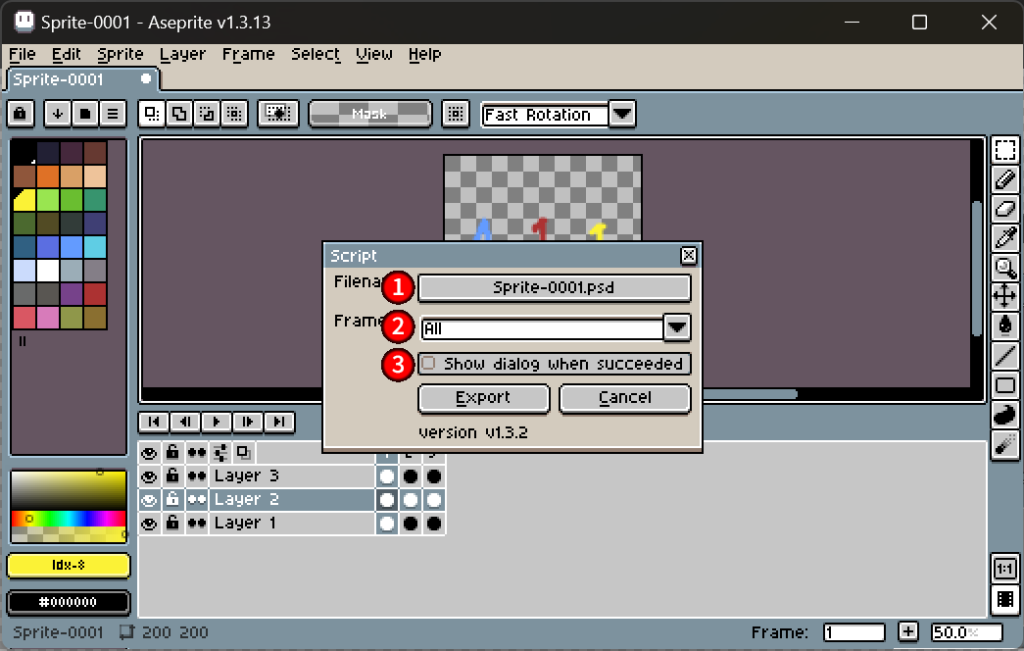Image resolution: width=1024 pixels, height=651 pixels.
Task: Click the Mask color button
Action: pyautogui.click(x=370, y=114)
